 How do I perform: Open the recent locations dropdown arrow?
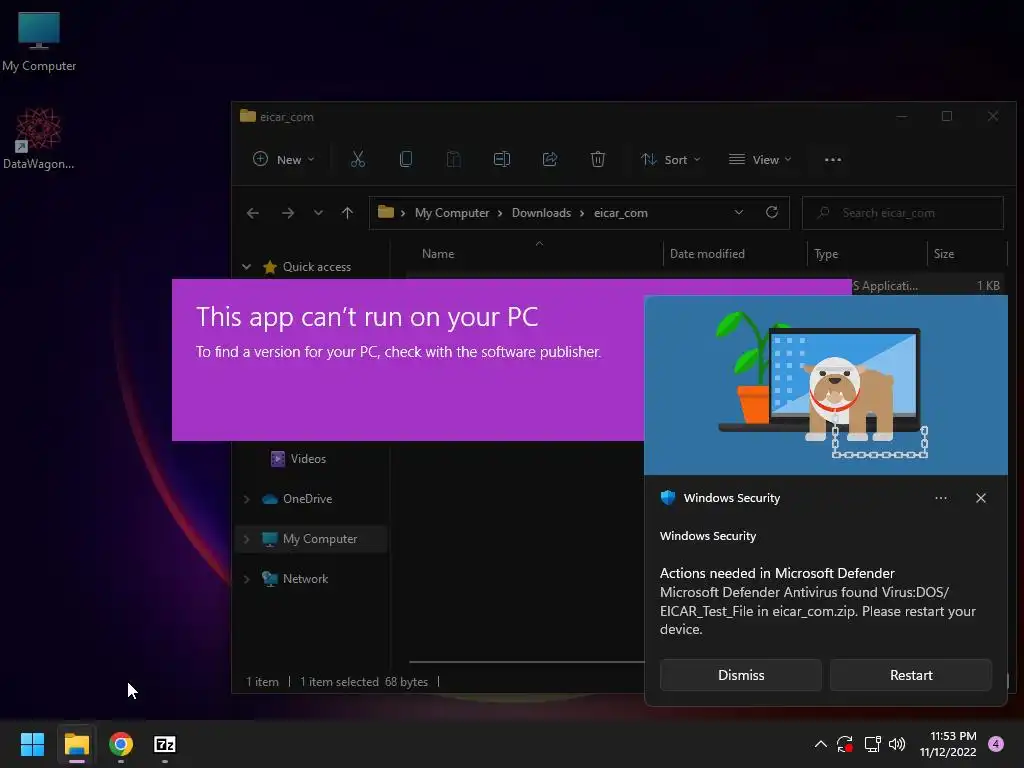(318, 213)
